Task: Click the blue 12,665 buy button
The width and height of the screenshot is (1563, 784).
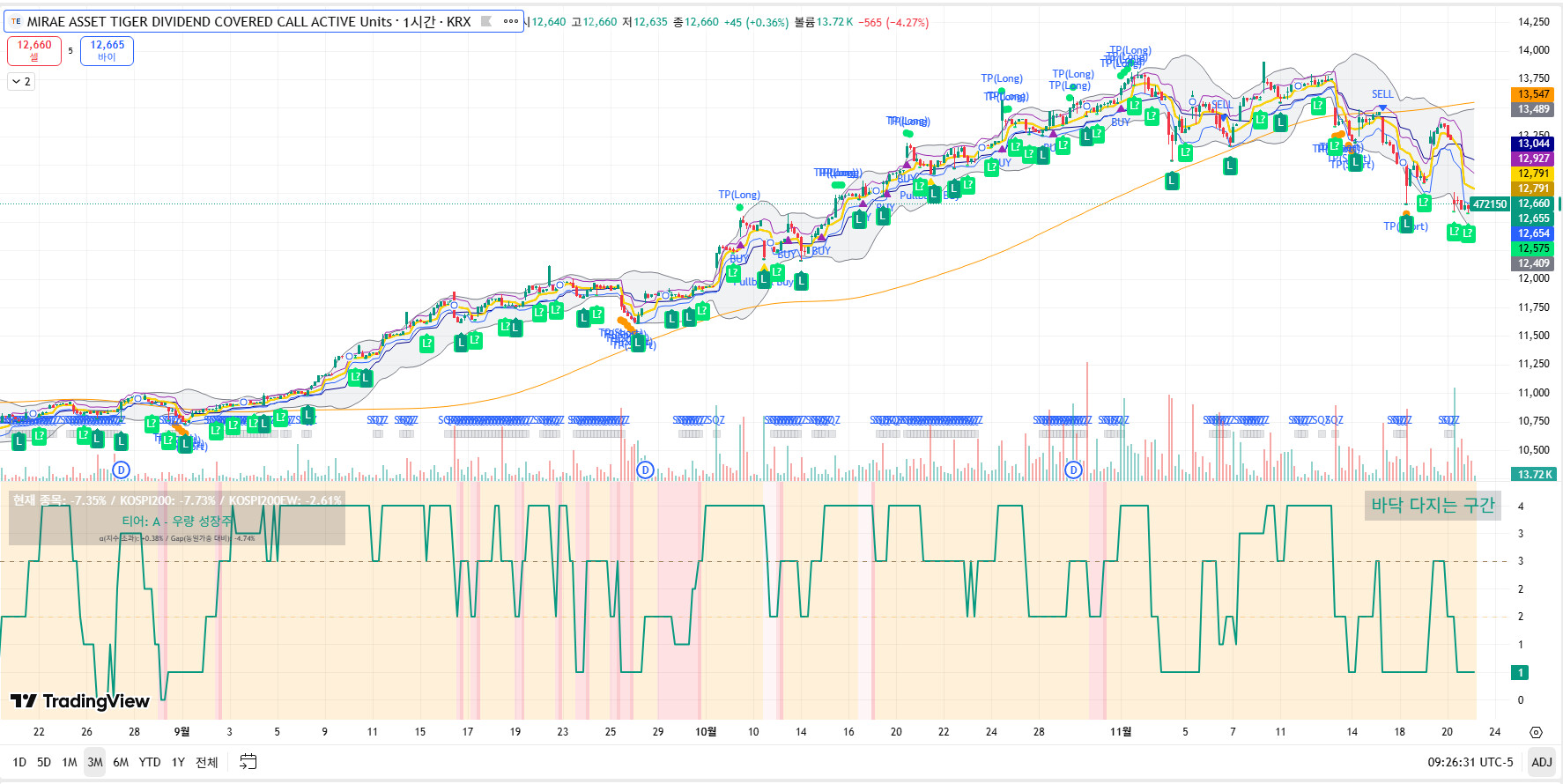Action: click(x=107, y=50)
